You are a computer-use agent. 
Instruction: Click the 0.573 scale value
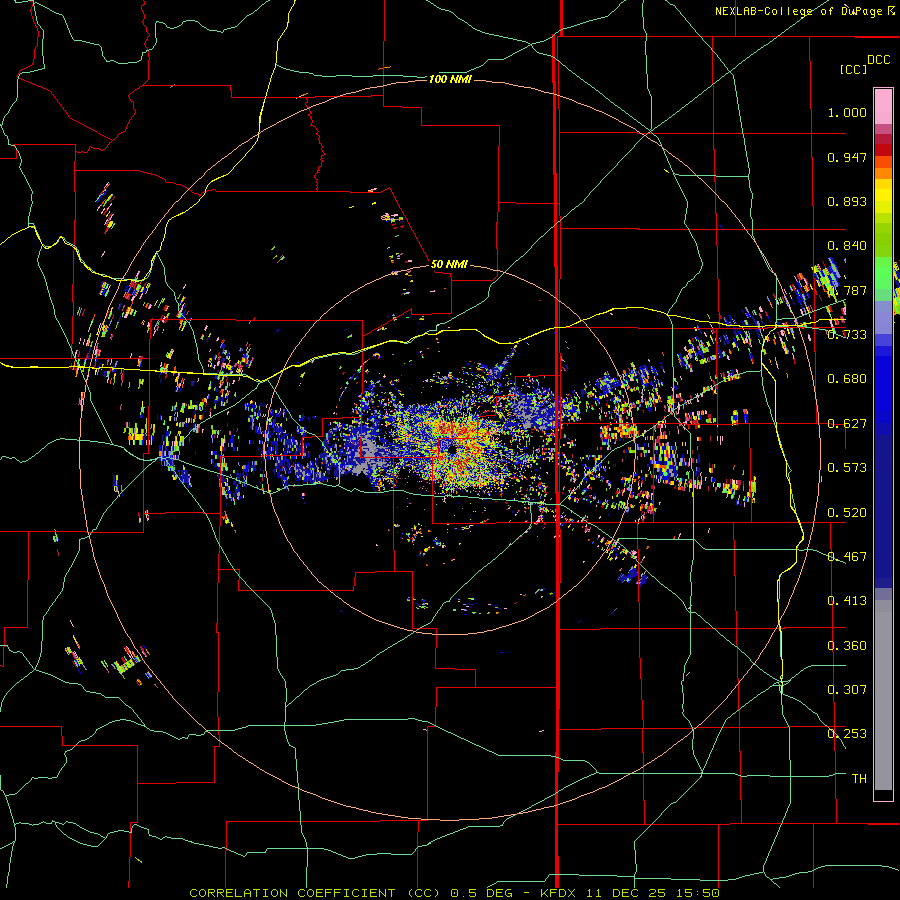[x=847, y=468]
